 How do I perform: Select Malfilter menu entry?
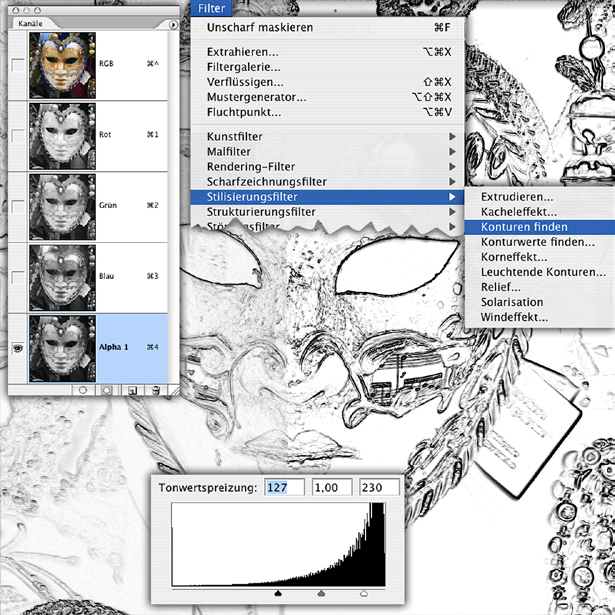328,151
